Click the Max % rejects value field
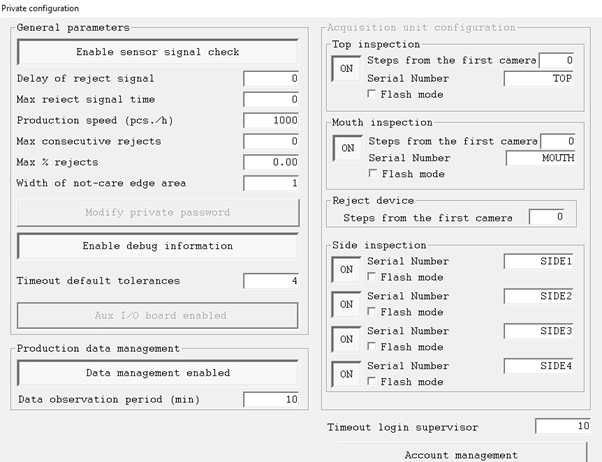 pyautogui.click(x=272, y=162)
